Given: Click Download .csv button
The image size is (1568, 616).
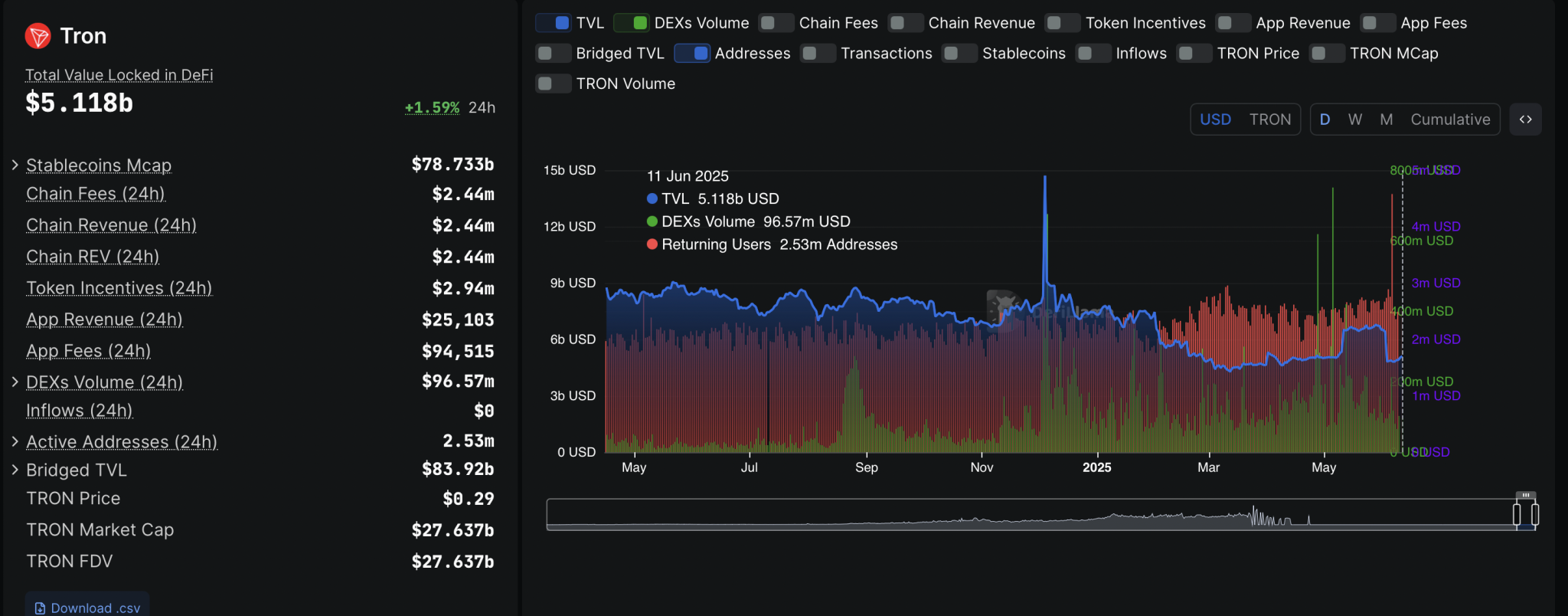Looking at the screenshot, I should pyautogui.click(x=87, y=608).
